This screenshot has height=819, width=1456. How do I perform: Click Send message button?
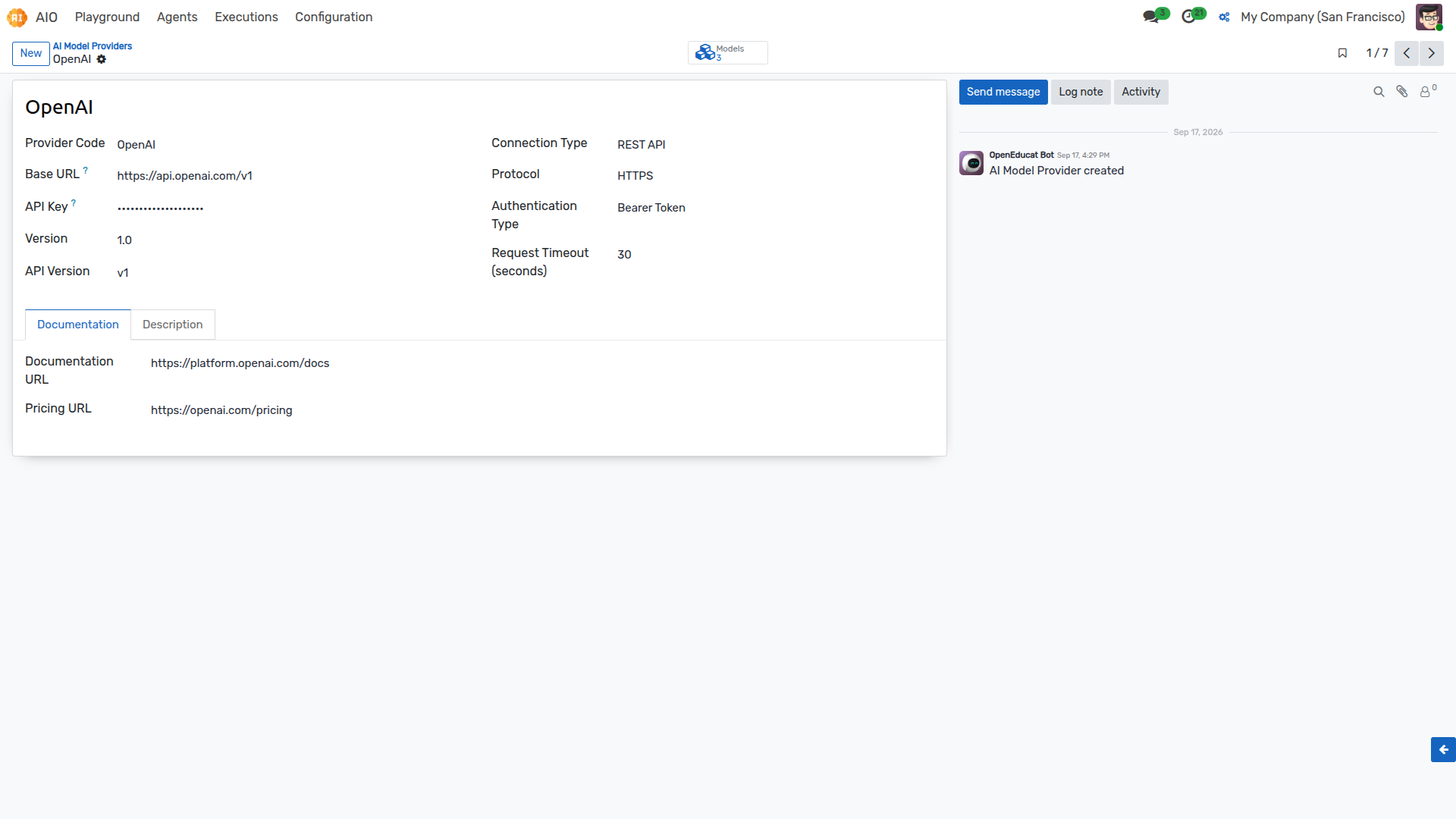pos(1003,92)
